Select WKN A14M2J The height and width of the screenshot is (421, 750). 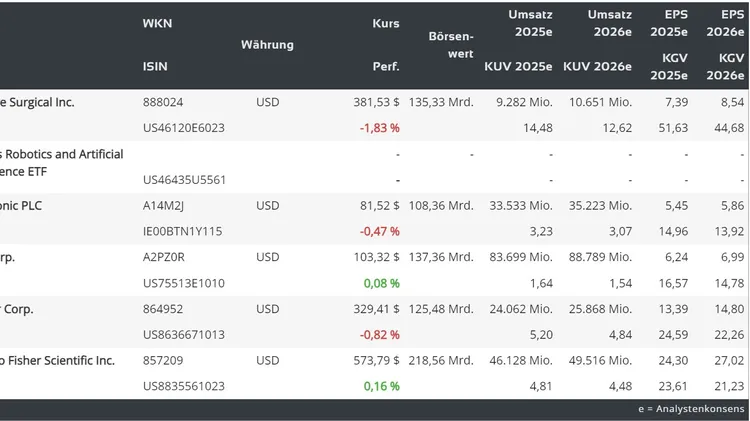163,206
